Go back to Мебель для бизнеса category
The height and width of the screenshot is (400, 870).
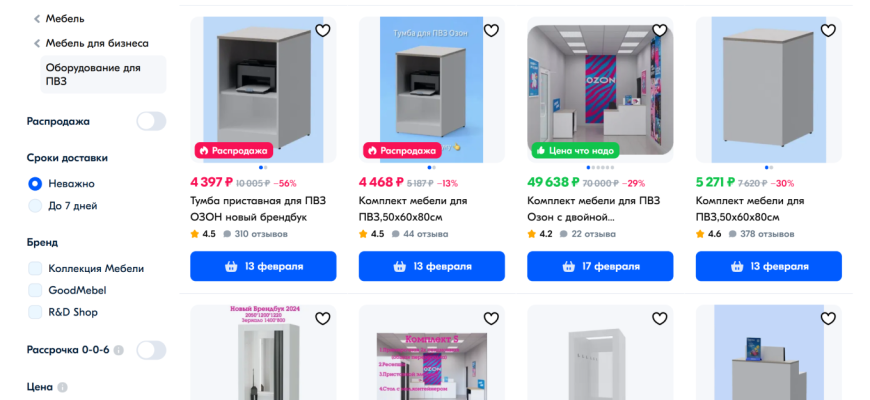91,43
